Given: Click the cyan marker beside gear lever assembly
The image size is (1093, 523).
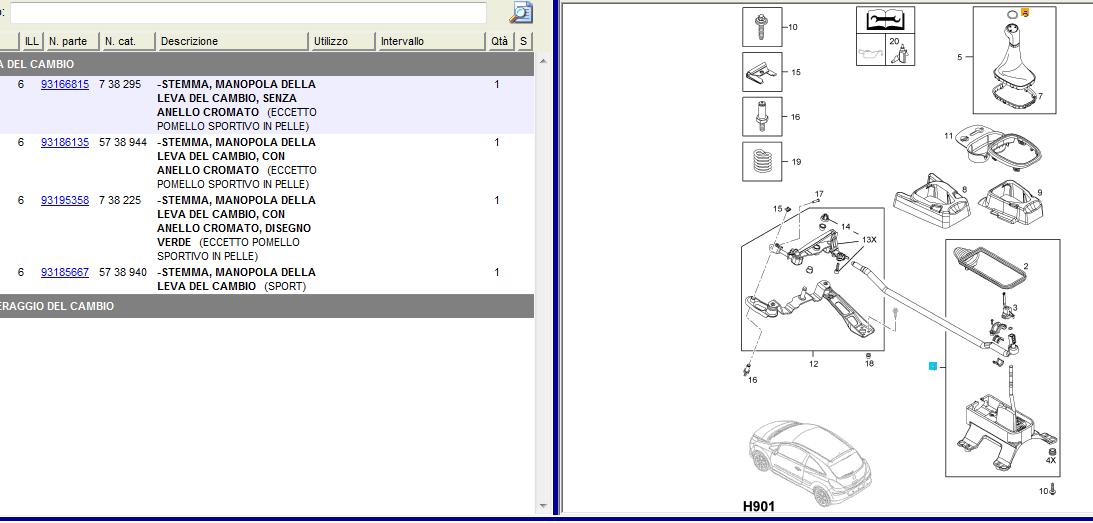Looking at the screenshot, I should coord(933,366).
